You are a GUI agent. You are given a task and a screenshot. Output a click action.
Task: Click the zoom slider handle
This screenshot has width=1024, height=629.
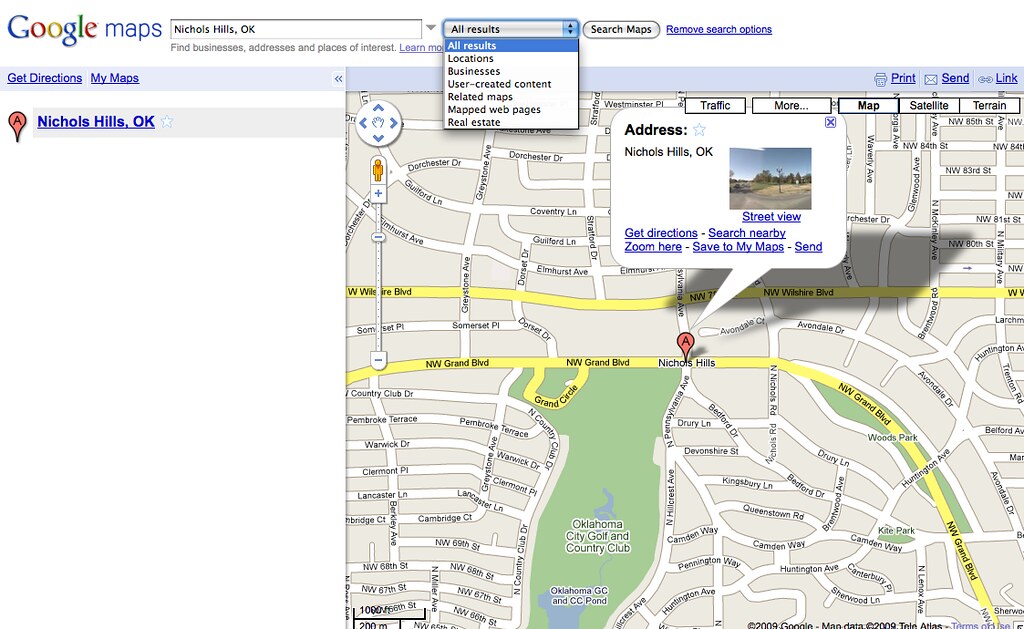point(379,237)
